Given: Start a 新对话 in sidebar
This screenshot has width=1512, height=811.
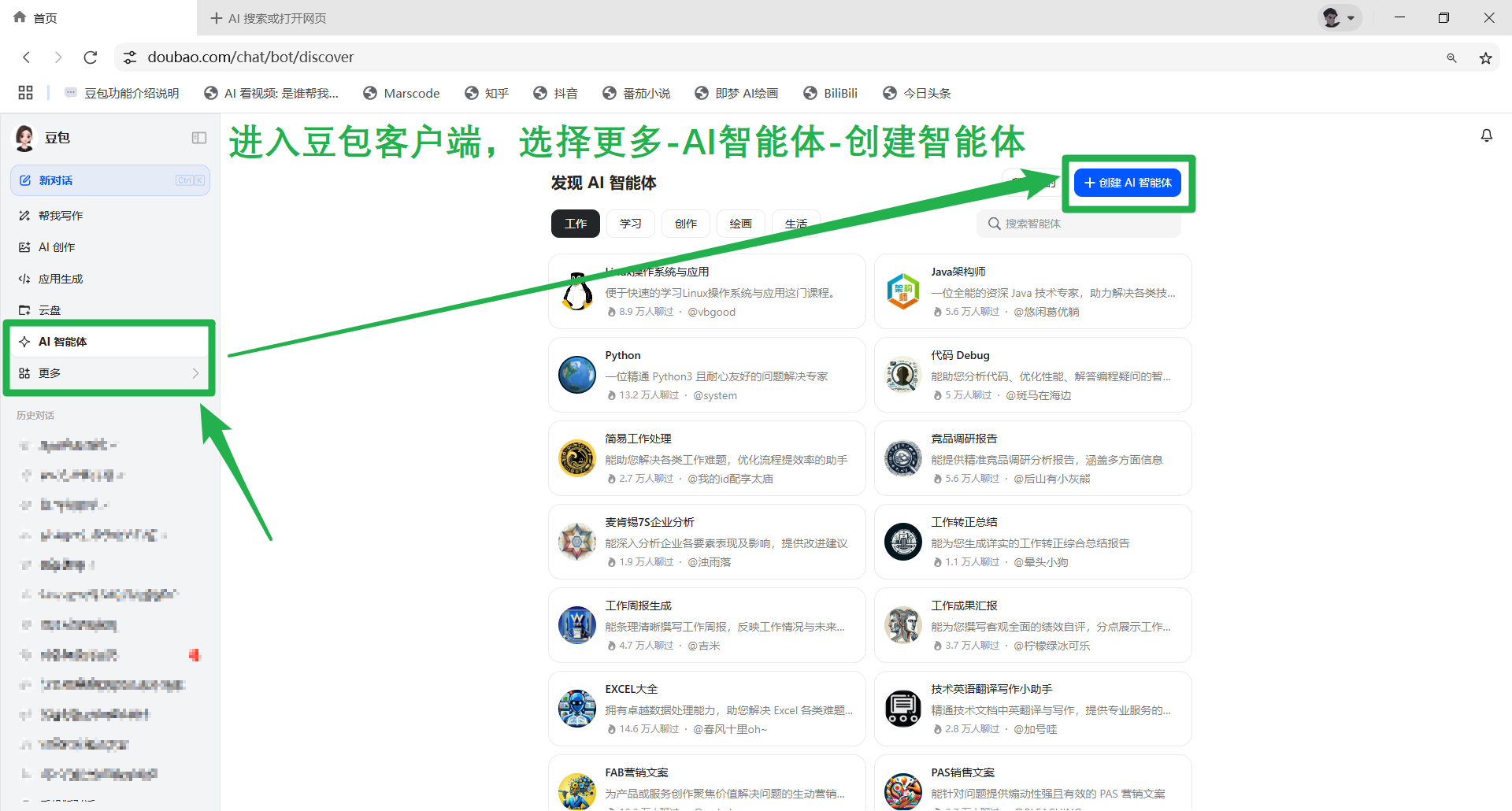Looking at the screenshot, I should pos(109,180).
